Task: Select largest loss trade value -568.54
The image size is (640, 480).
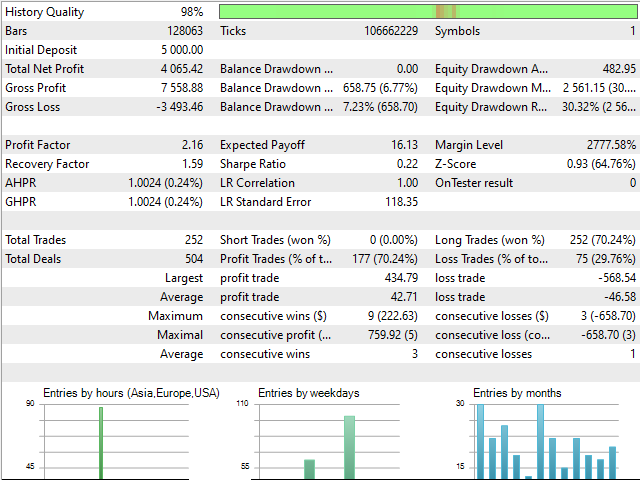Action: point(617,278)
